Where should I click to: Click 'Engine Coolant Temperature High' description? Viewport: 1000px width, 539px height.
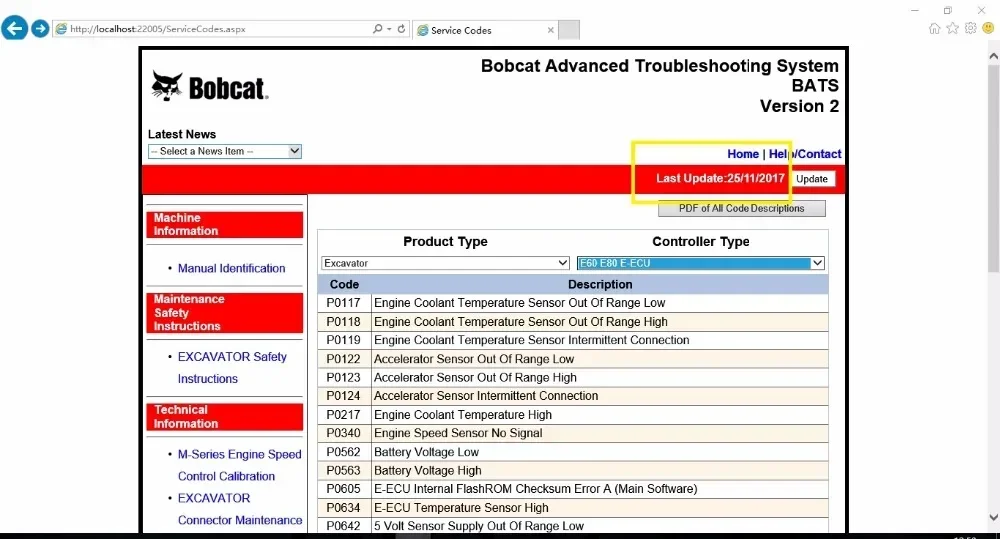463,415
